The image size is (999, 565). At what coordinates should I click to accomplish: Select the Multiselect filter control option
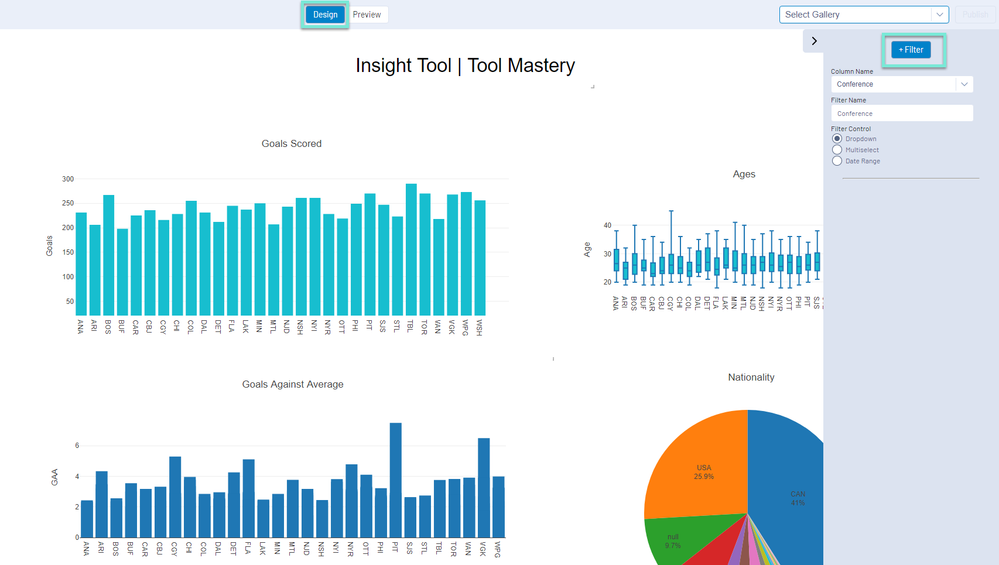click(837, 150)
